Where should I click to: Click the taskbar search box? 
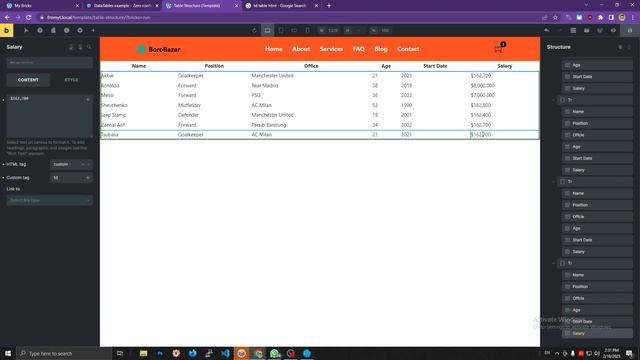pos(64,353)
